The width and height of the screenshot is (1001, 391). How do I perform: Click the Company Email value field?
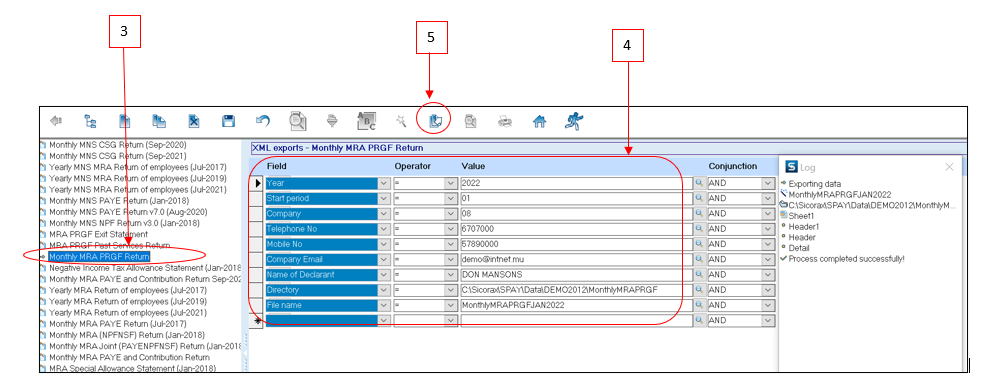[568, 259]
